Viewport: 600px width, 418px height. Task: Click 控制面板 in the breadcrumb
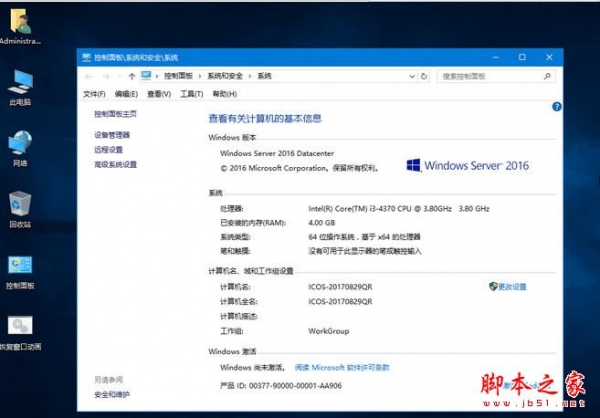(178, 76)
